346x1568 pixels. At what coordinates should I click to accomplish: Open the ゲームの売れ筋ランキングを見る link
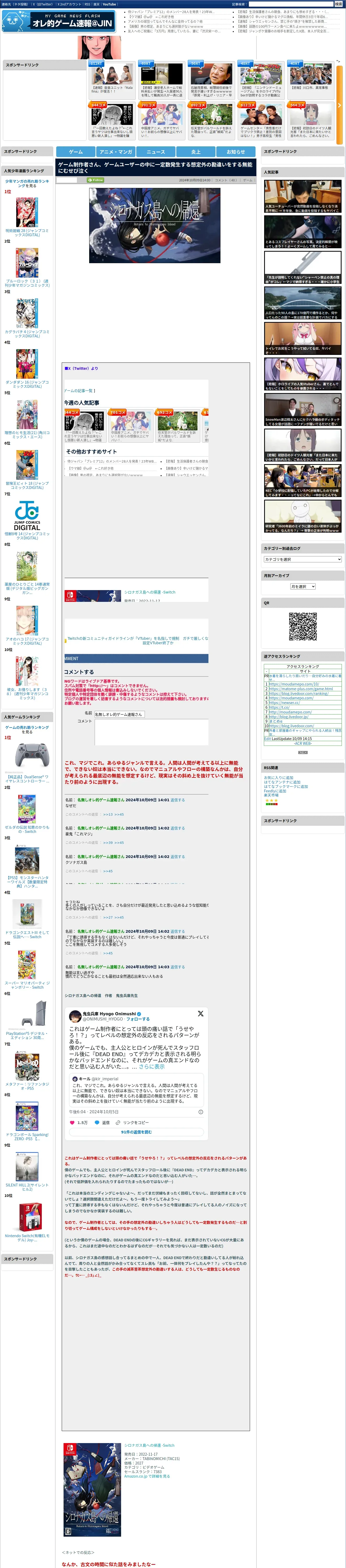(x=27, y=729)
